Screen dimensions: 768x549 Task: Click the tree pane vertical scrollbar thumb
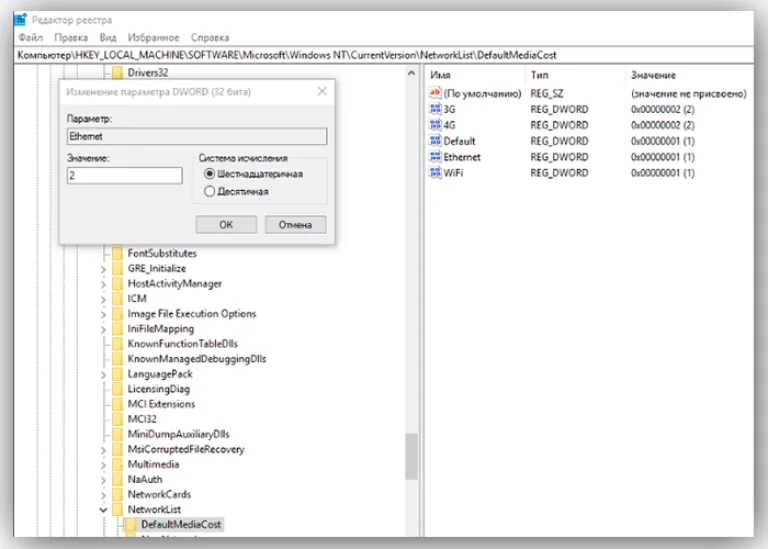point(411,456)
